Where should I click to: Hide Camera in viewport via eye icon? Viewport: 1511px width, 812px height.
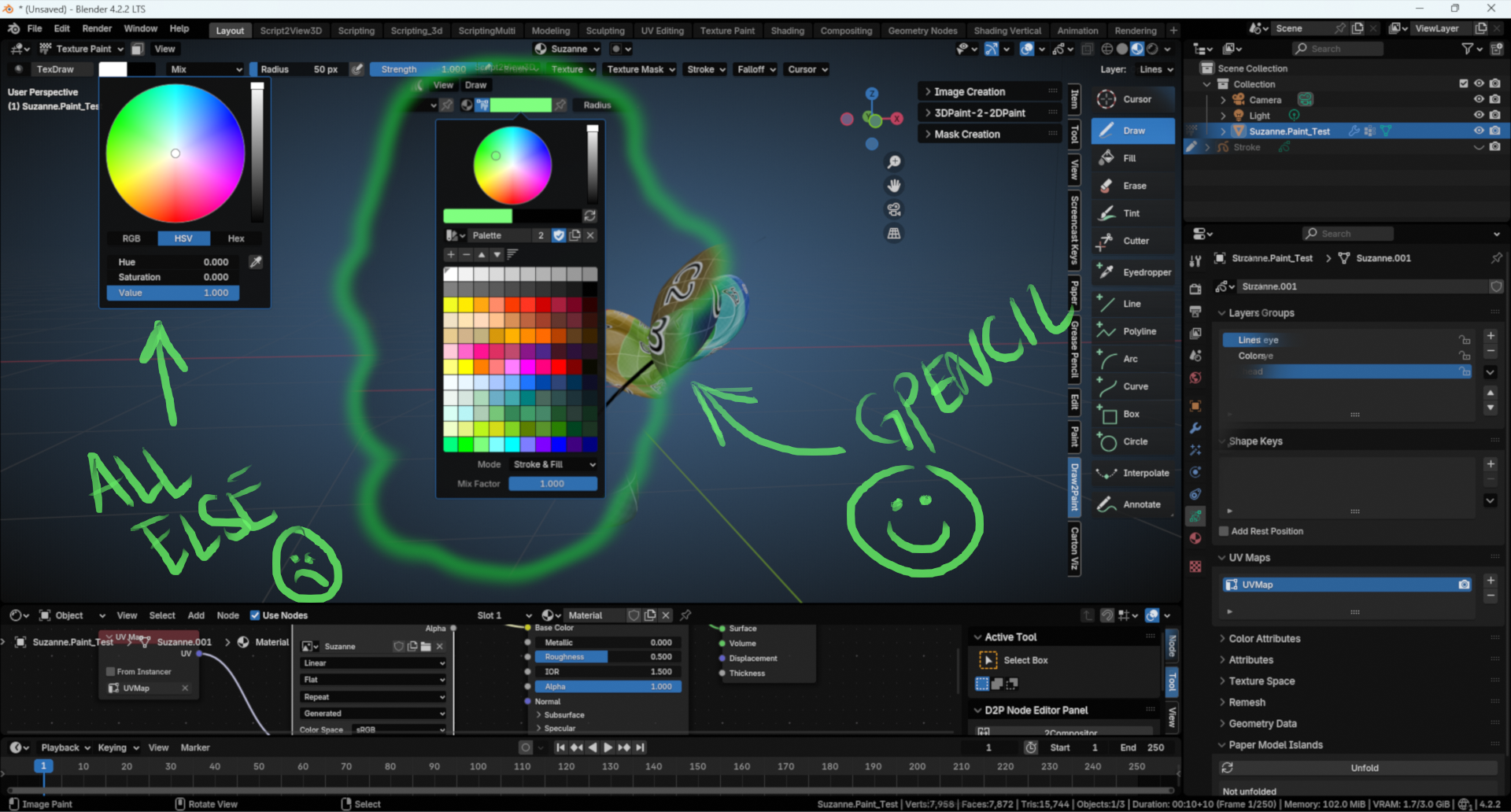1479,99
